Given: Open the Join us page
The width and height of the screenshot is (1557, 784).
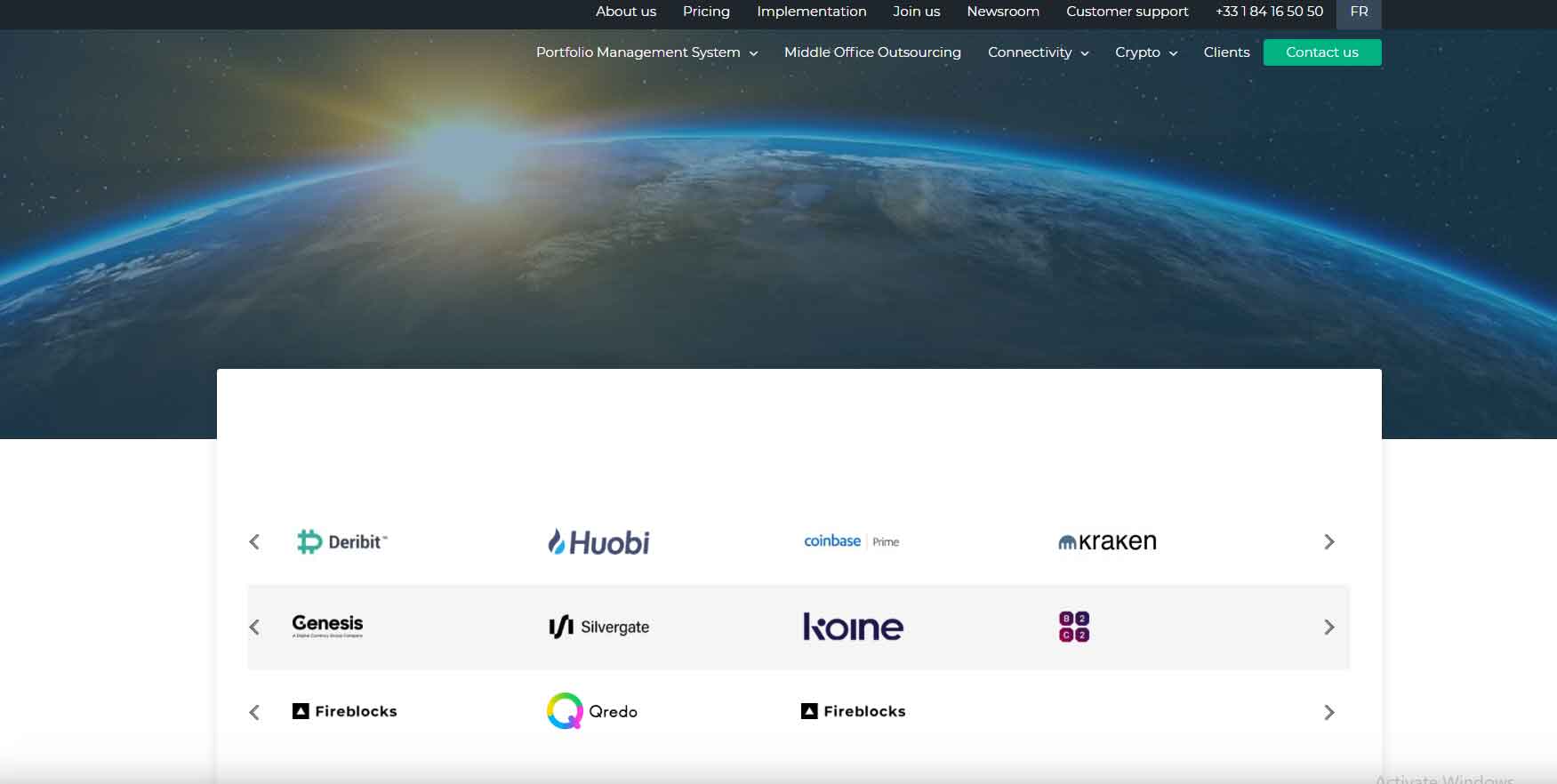Looking at the screenshot, I should (916, 12).
